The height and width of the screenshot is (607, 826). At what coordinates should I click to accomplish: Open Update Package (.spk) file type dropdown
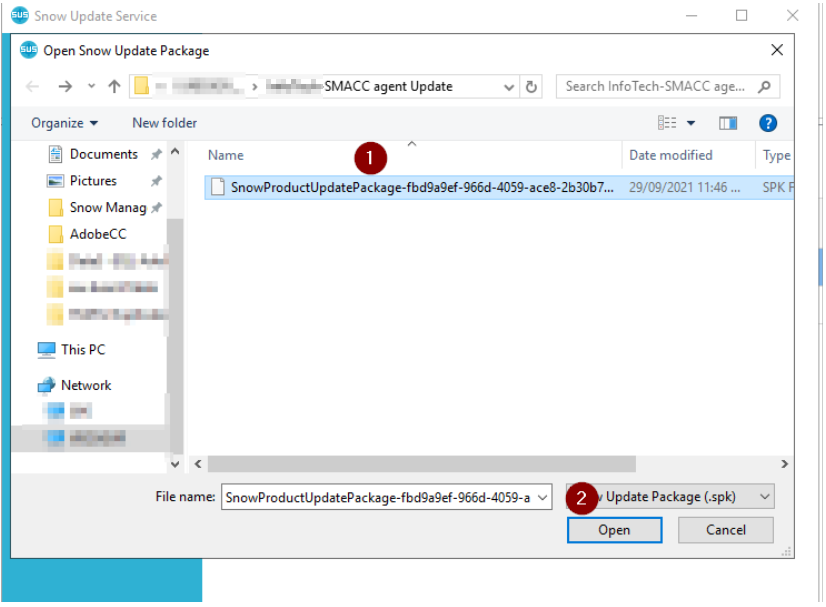tap(670, 497)
